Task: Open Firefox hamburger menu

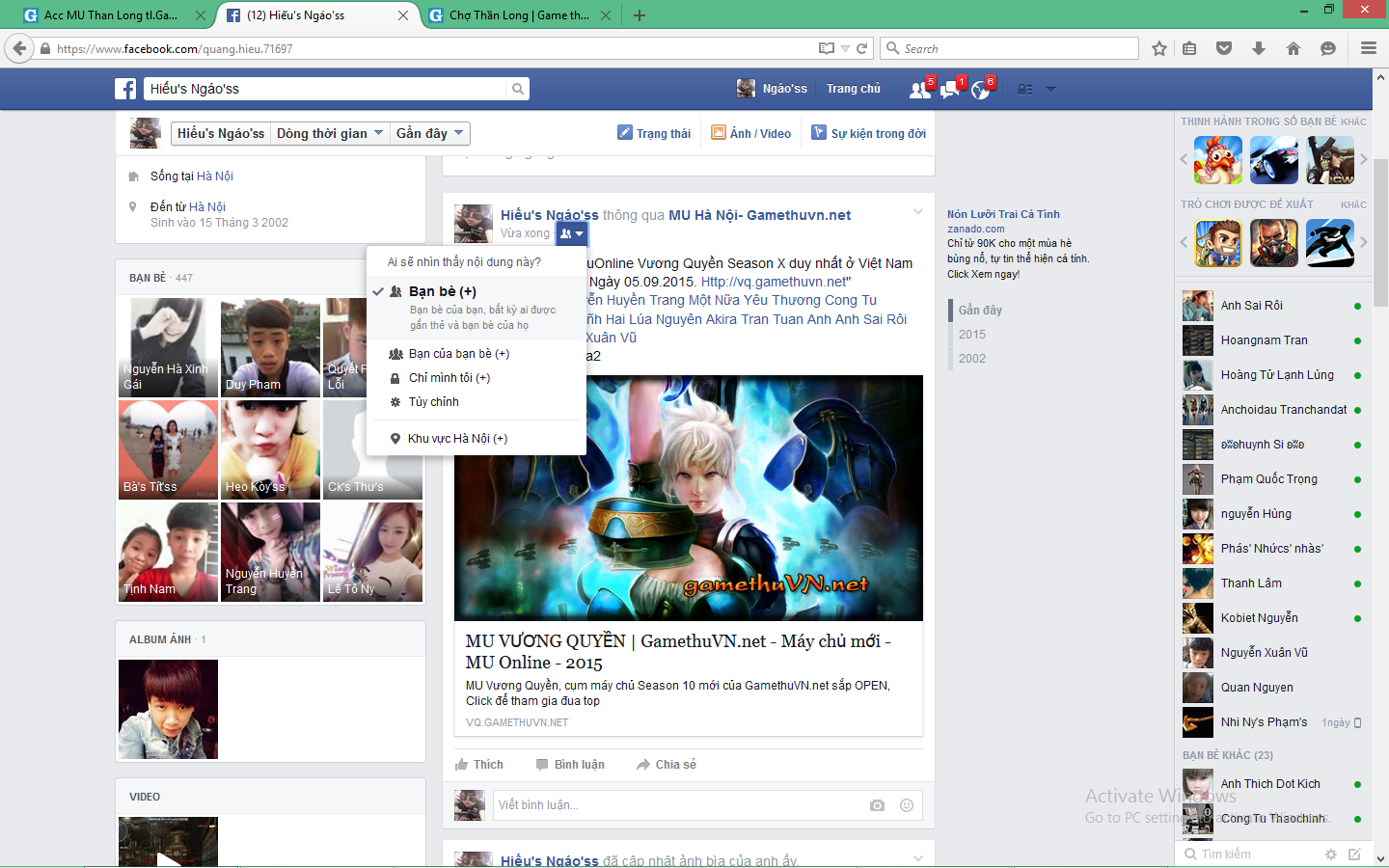Action: pyautogui.click(x=1368, y=48)
